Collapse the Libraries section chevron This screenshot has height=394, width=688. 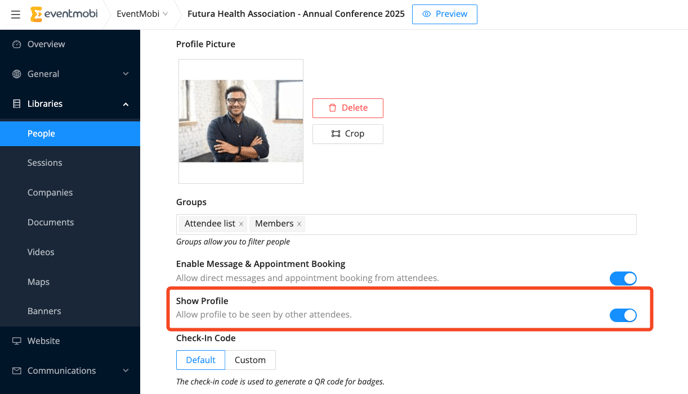coord(126,104)
